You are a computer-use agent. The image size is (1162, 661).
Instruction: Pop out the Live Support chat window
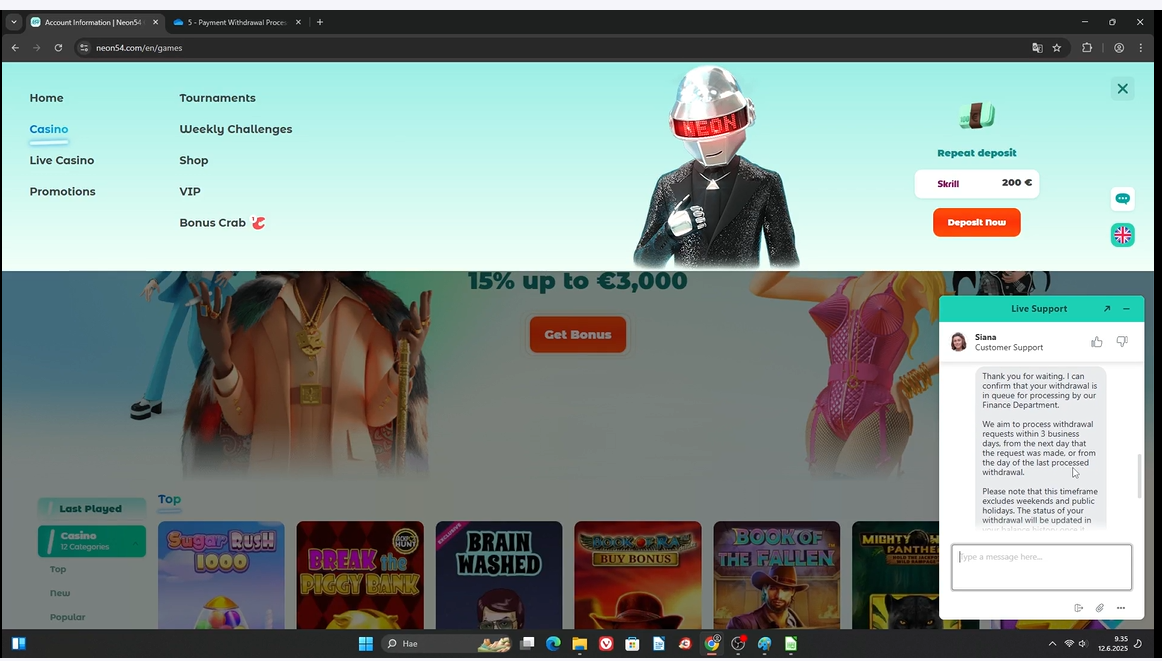click(1106, 309)
